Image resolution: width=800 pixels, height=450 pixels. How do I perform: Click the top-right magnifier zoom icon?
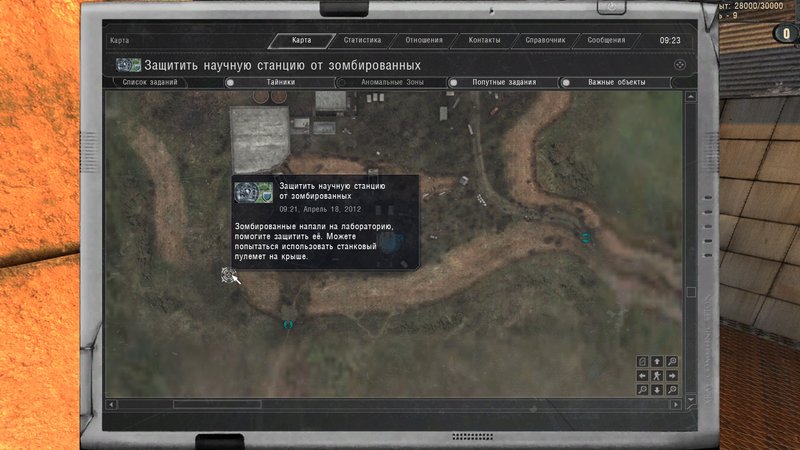pos(672,361)
